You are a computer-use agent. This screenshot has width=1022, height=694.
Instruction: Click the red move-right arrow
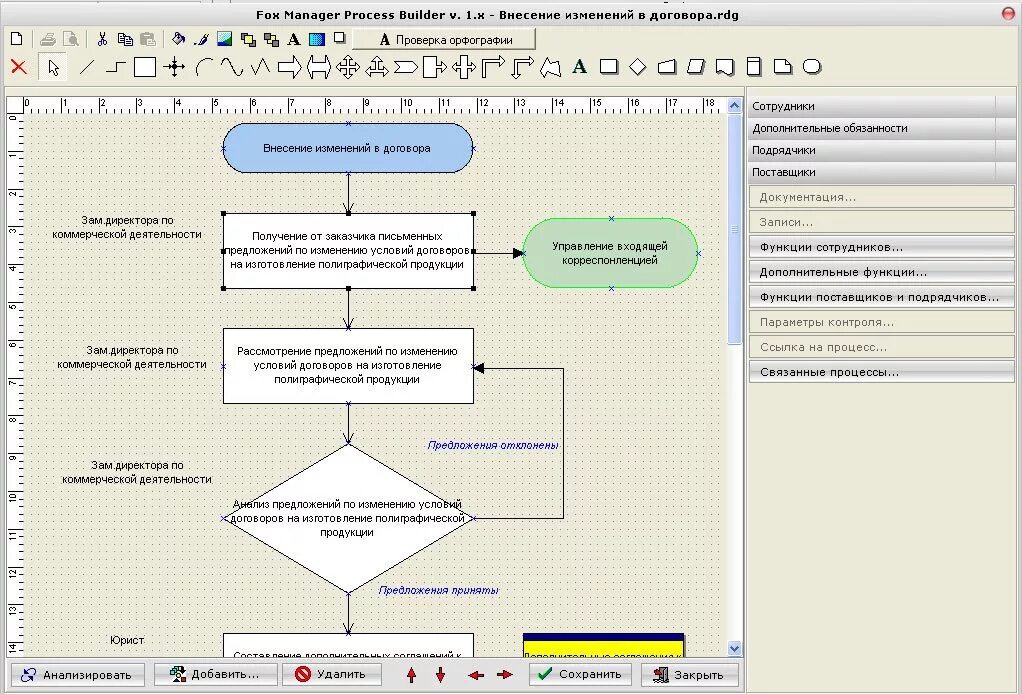(x=504, y=675)
